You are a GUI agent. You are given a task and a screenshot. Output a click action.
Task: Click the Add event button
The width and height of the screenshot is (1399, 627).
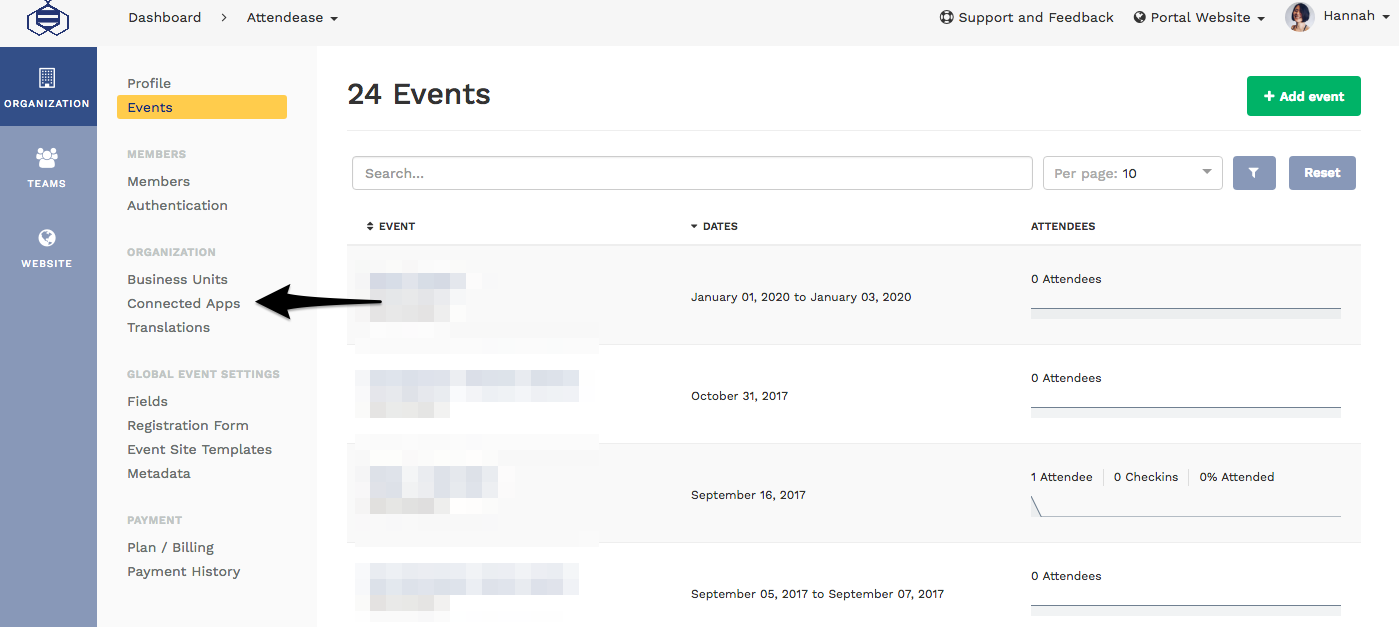[1303, 95]
